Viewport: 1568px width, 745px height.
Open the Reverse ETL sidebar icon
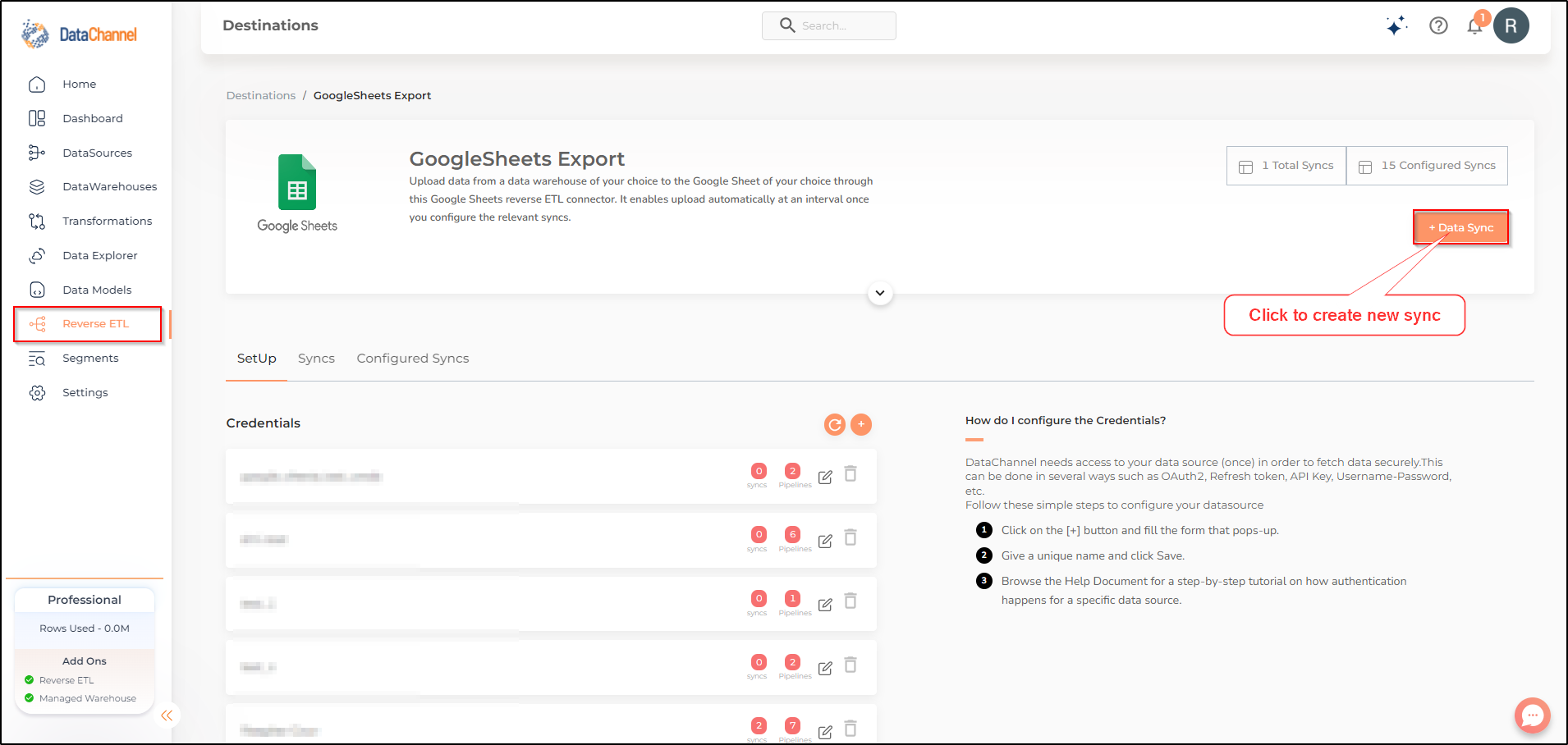pos(37,324)
